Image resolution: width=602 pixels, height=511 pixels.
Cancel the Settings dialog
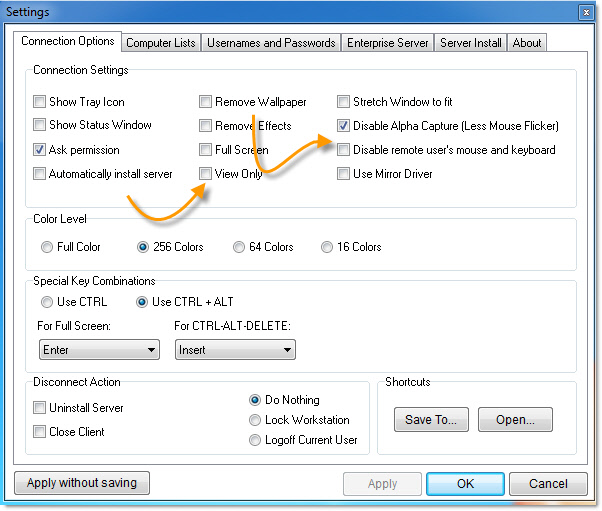click(548, 484)
